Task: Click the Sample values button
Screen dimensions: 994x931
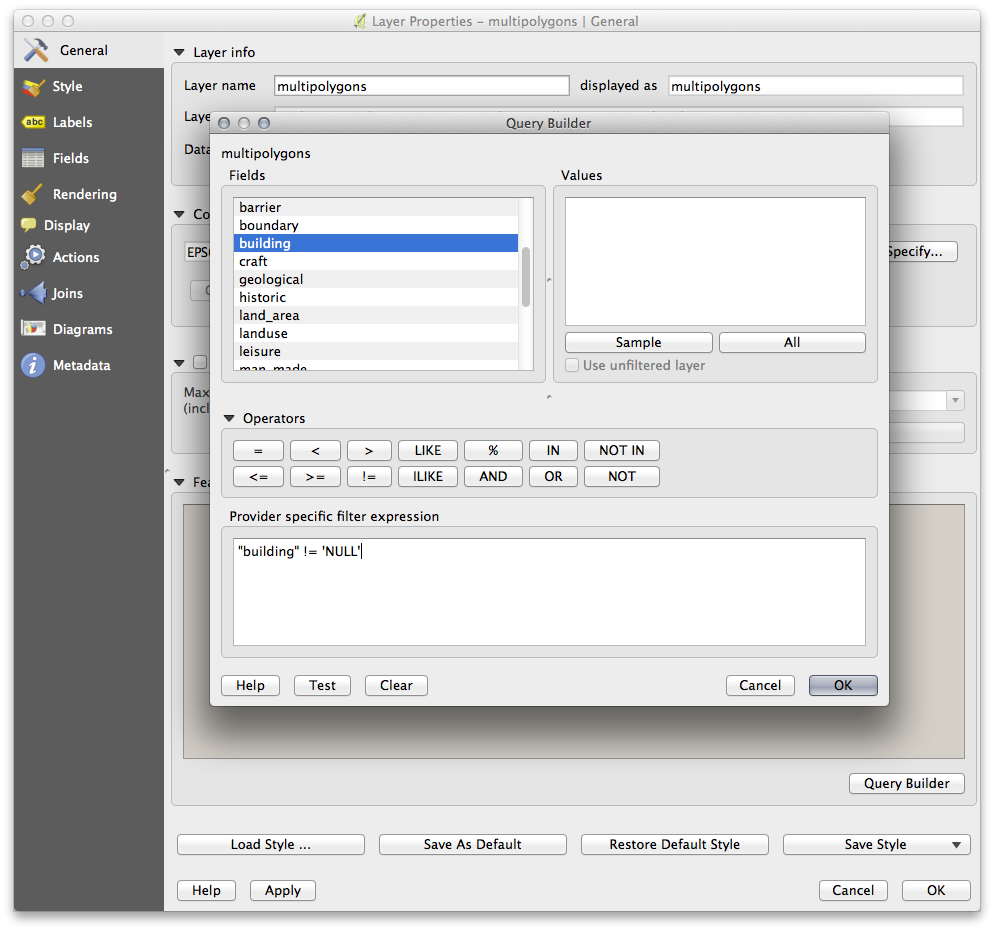Action: click(638, 342)
